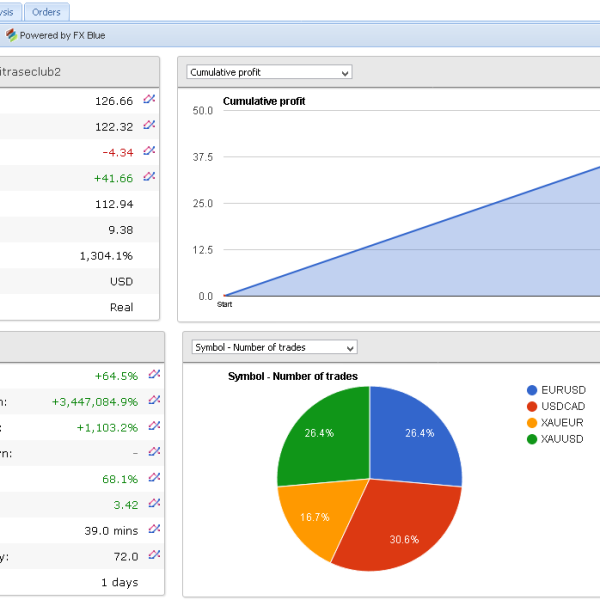
Task: Click the EURUSD legend label
Action: tap(562, 390)
